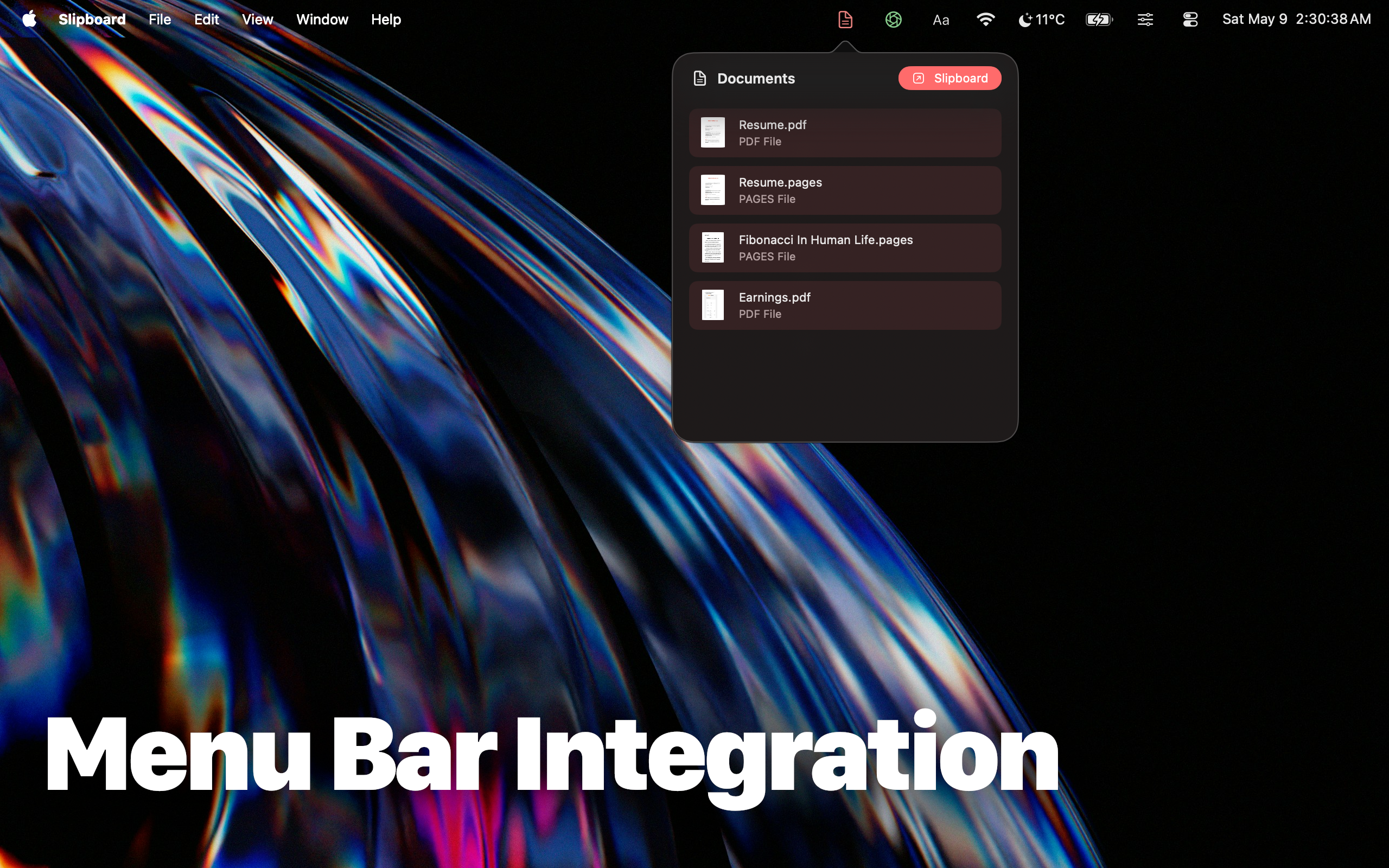Click the Slipboard document icon in menu bar
This screenshot has width=1389, height=868.
point(845,20)
